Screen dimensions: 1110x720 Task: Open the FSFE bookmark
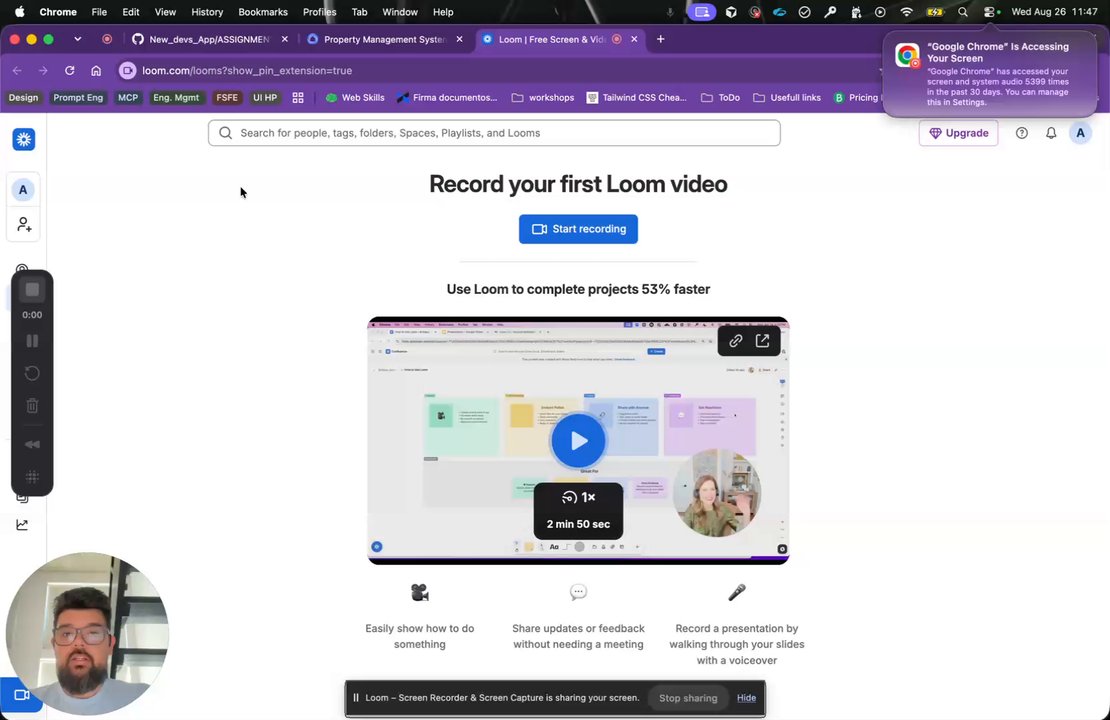(227, 98)
